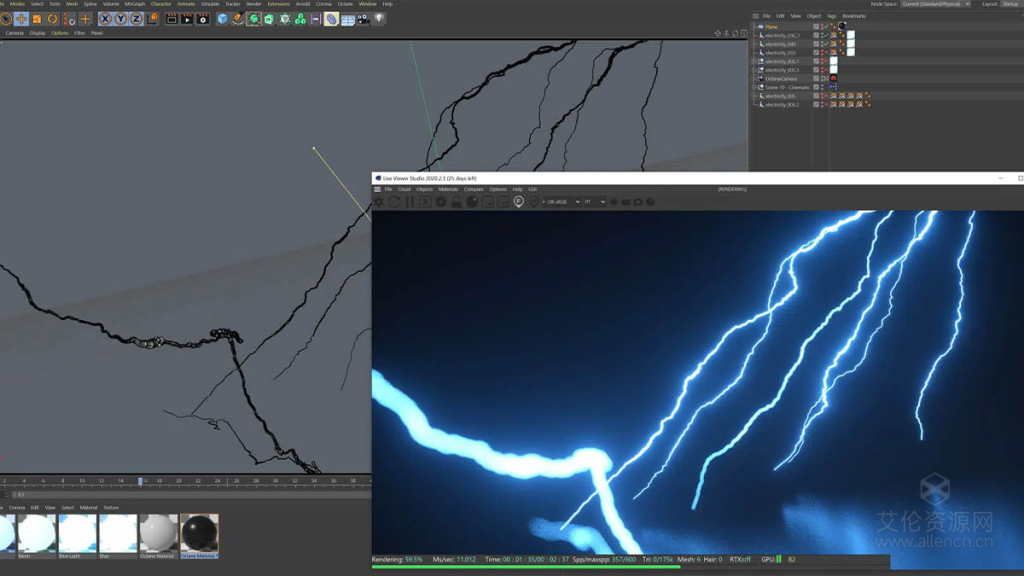Restart render in Live Viewer
1024x576 pixels.
[394, 202]
